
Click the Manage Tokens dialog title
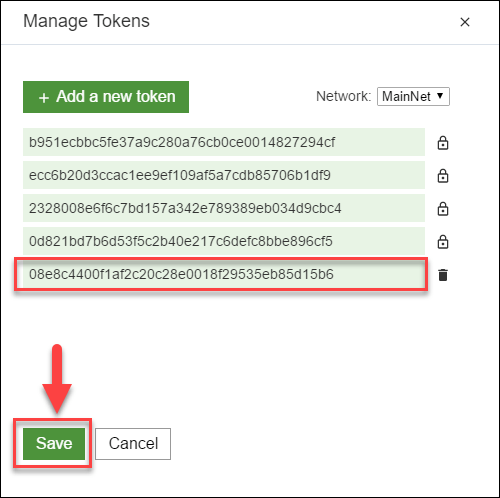point(86,21)
